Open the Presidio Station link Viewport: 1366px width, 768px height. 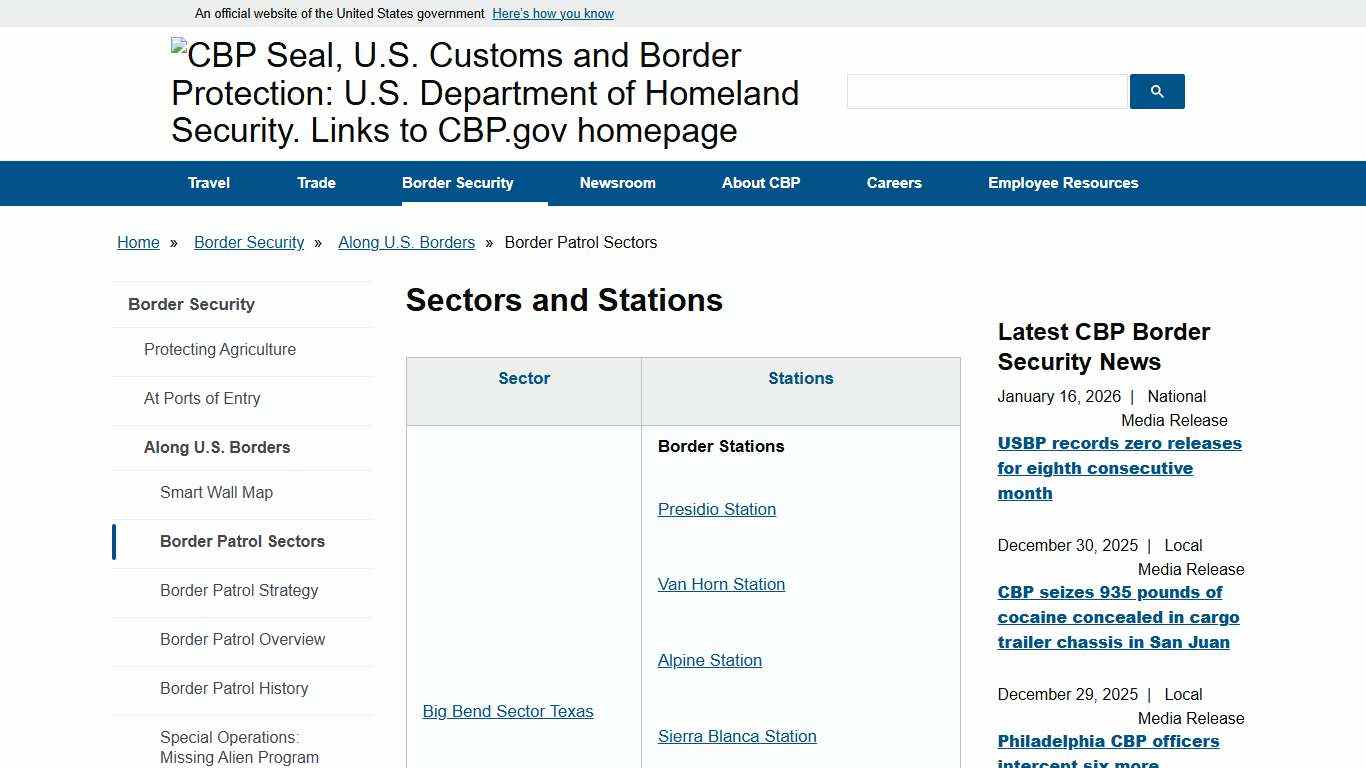pyautogui.click(x=716, y=509)
